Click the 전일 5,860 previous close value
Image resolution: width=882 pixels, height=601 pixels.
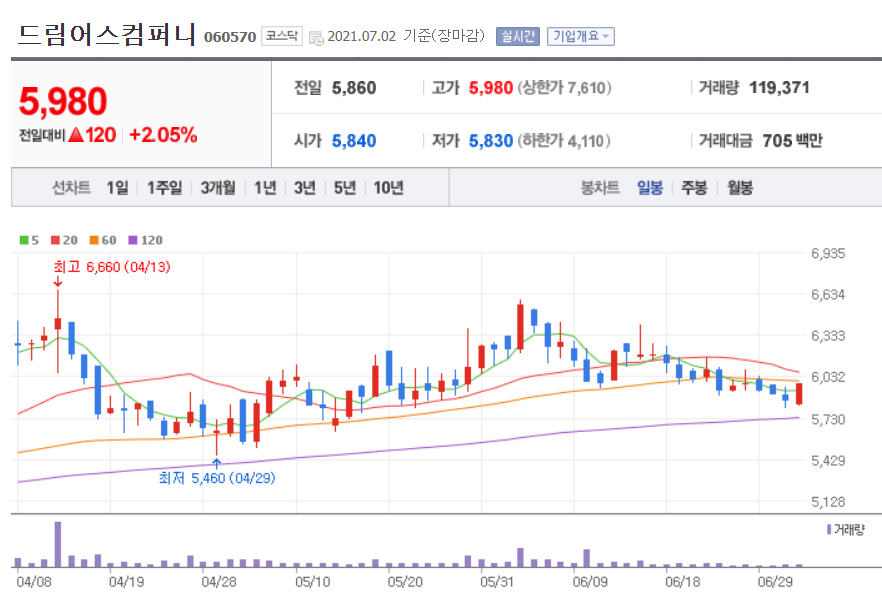354,88
